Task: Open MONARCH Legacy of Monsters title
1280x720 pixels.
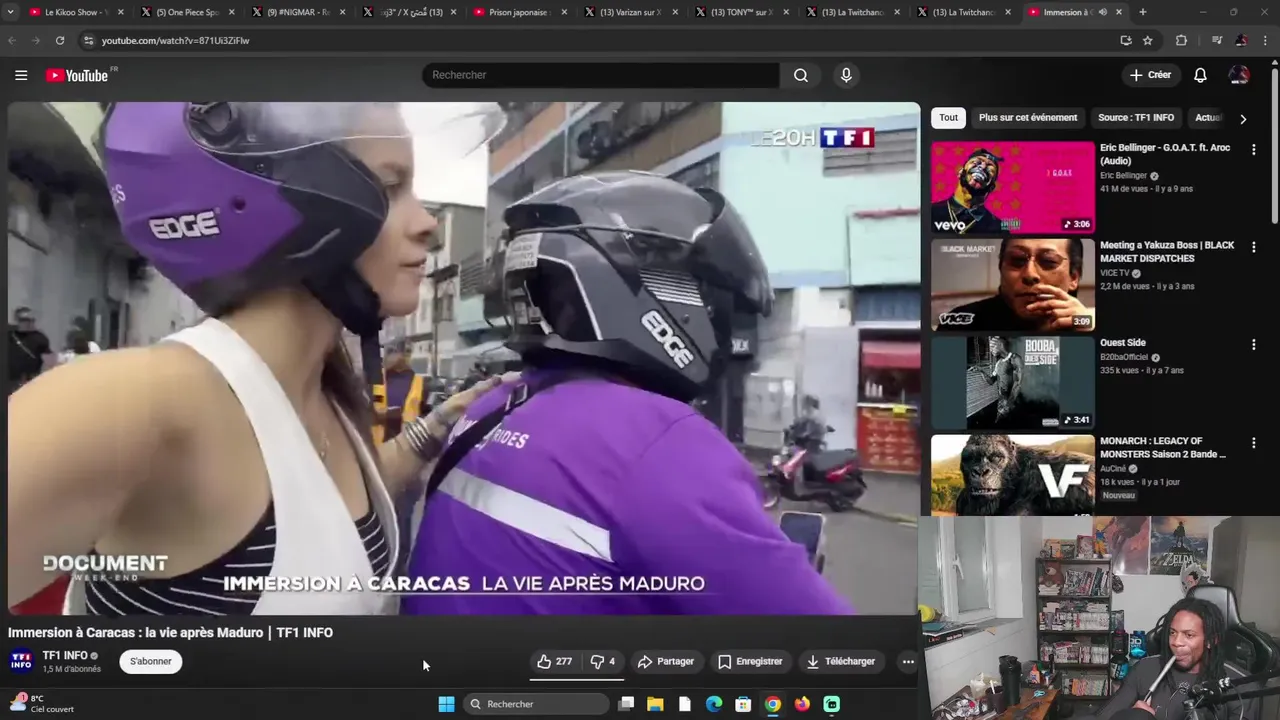Action: point(1164,447)
